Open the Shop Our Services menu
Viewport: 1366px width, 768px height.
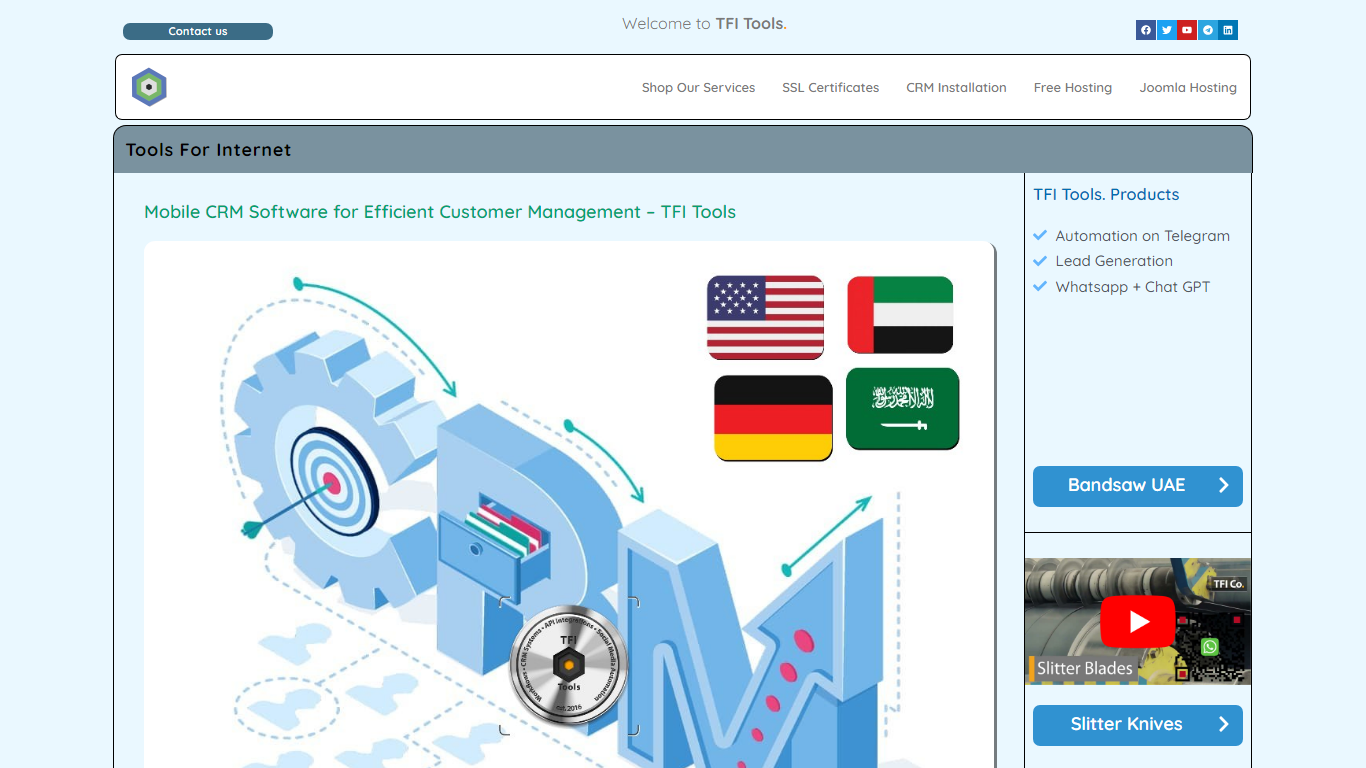tap(698, 88)
